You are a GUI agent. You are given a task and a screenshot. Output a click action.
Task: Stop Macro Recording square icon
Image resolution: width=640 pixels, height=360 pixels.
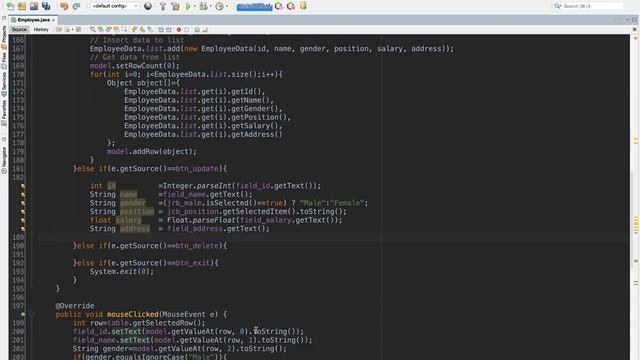point(187,29)
